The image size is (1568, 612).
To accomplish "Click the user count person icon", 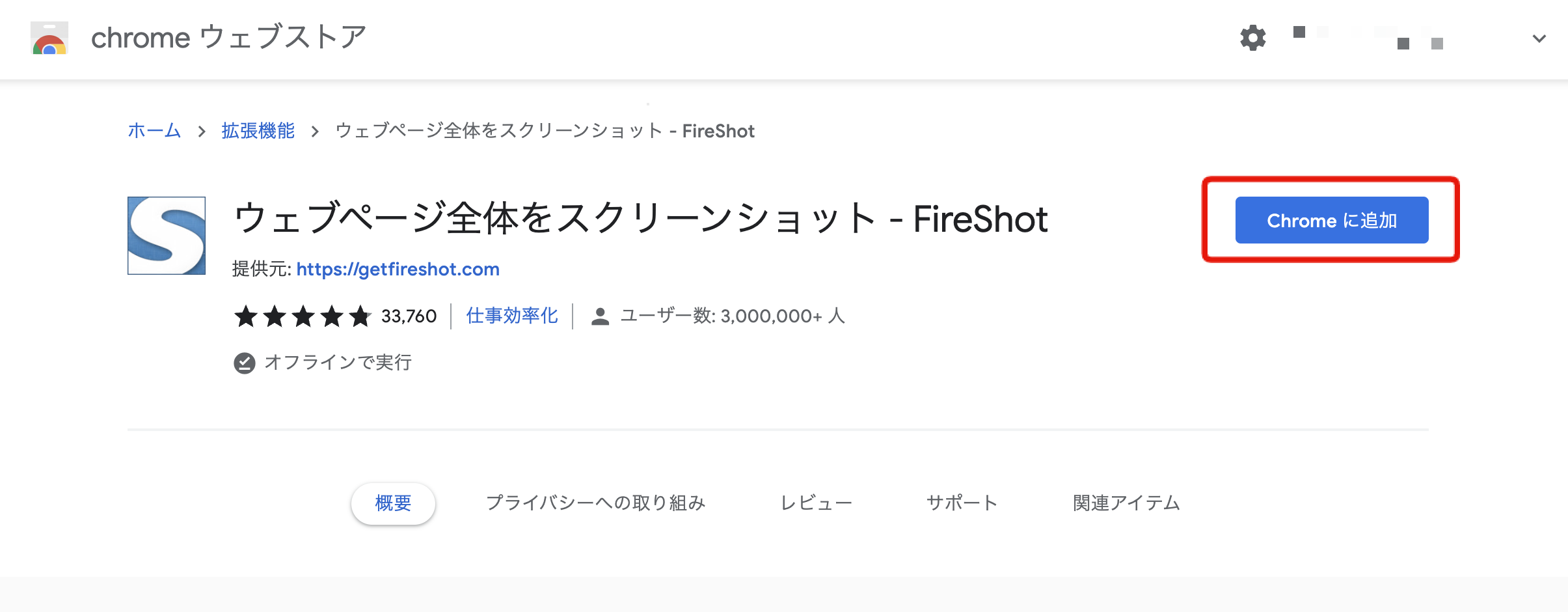I will 600,316.
